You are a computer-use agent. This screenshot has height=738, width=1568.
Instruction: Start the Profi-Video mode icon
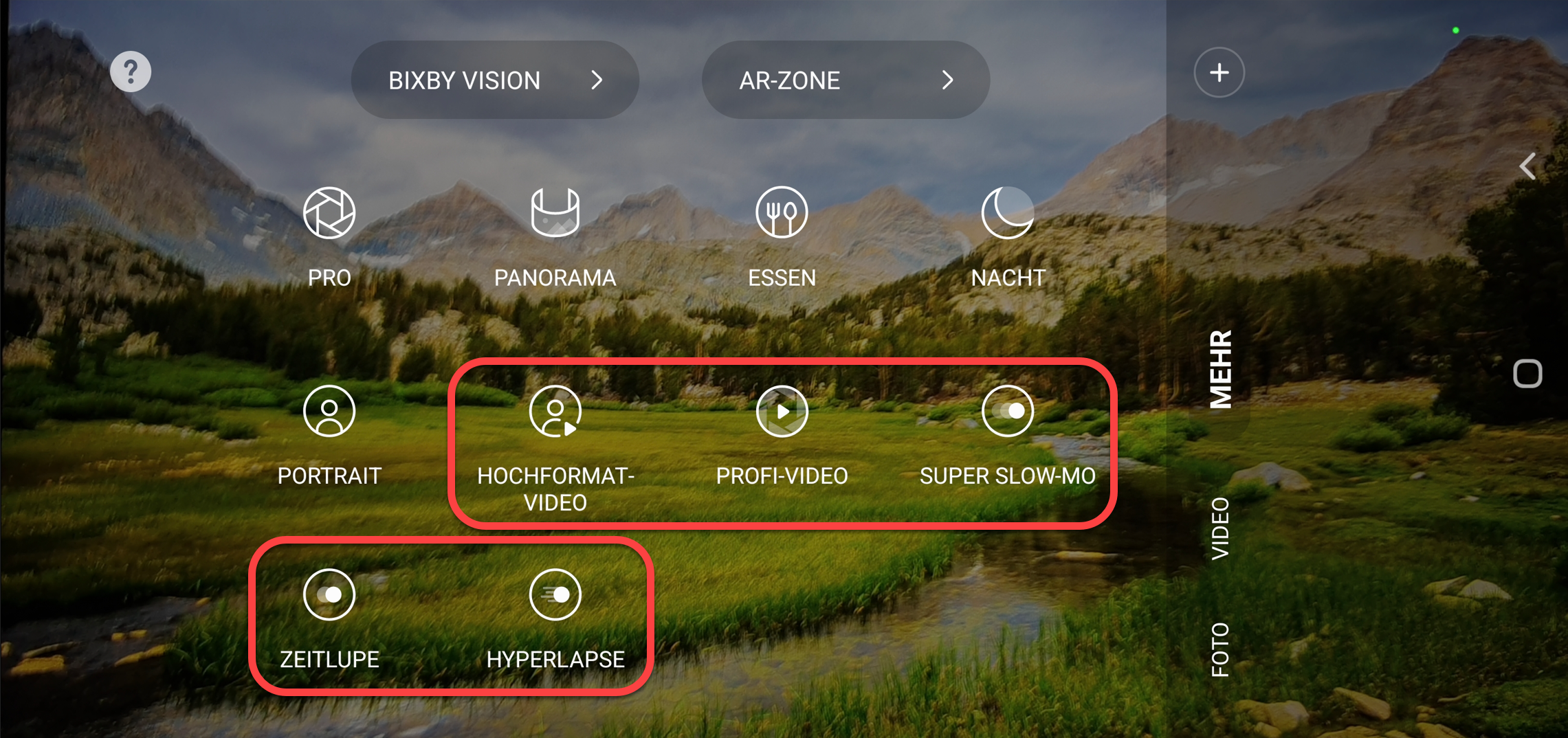[x=782, y=411]
